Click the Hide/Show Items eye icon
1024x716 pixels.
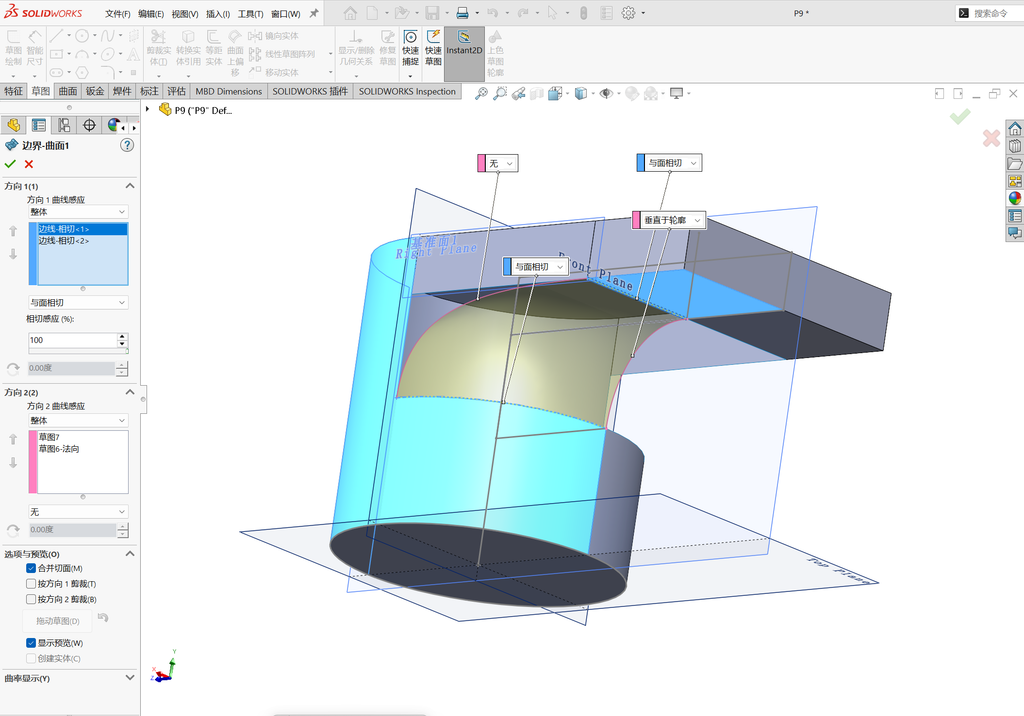[606, 93]
